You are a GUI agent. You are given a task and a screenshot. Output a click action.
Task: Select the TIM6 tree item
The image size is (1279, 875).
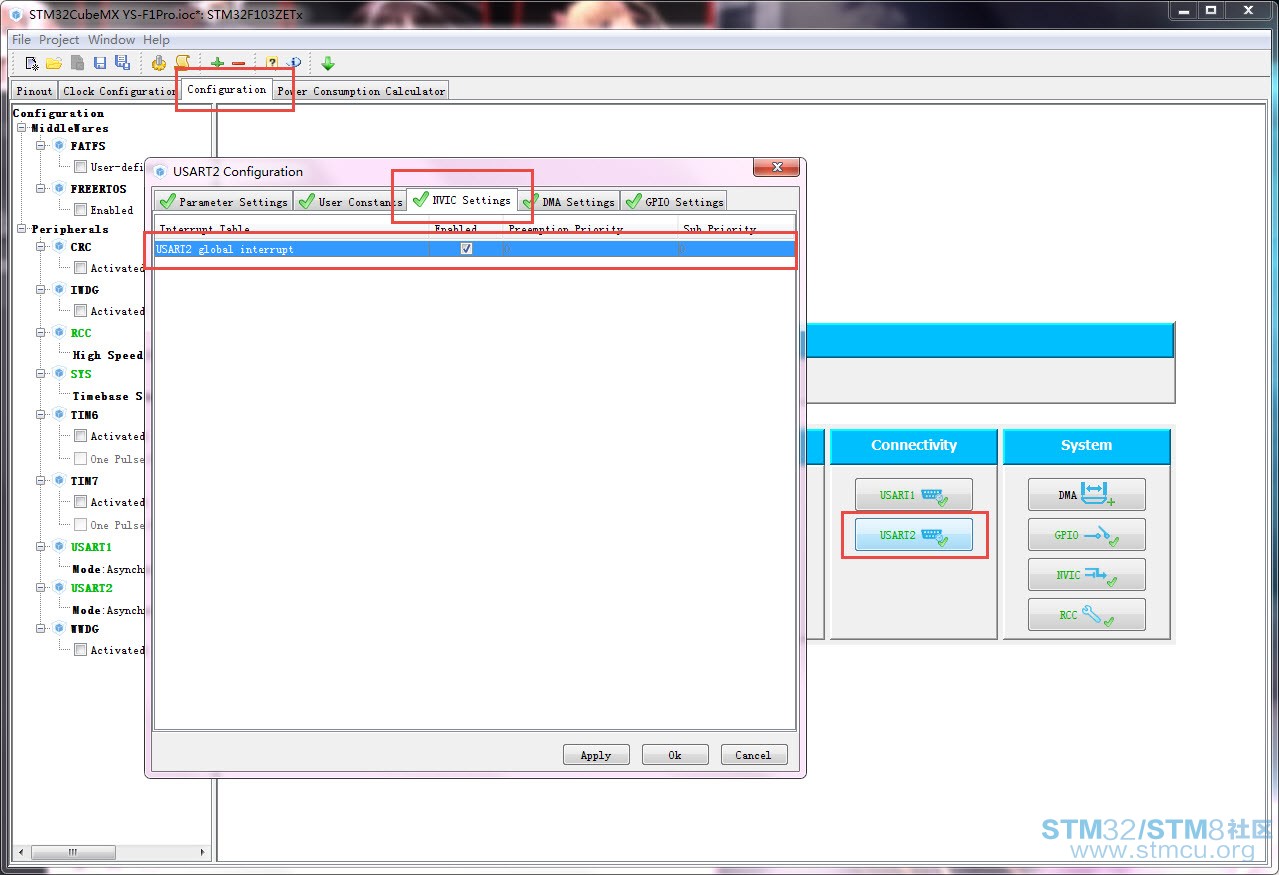tap(84, 415)
